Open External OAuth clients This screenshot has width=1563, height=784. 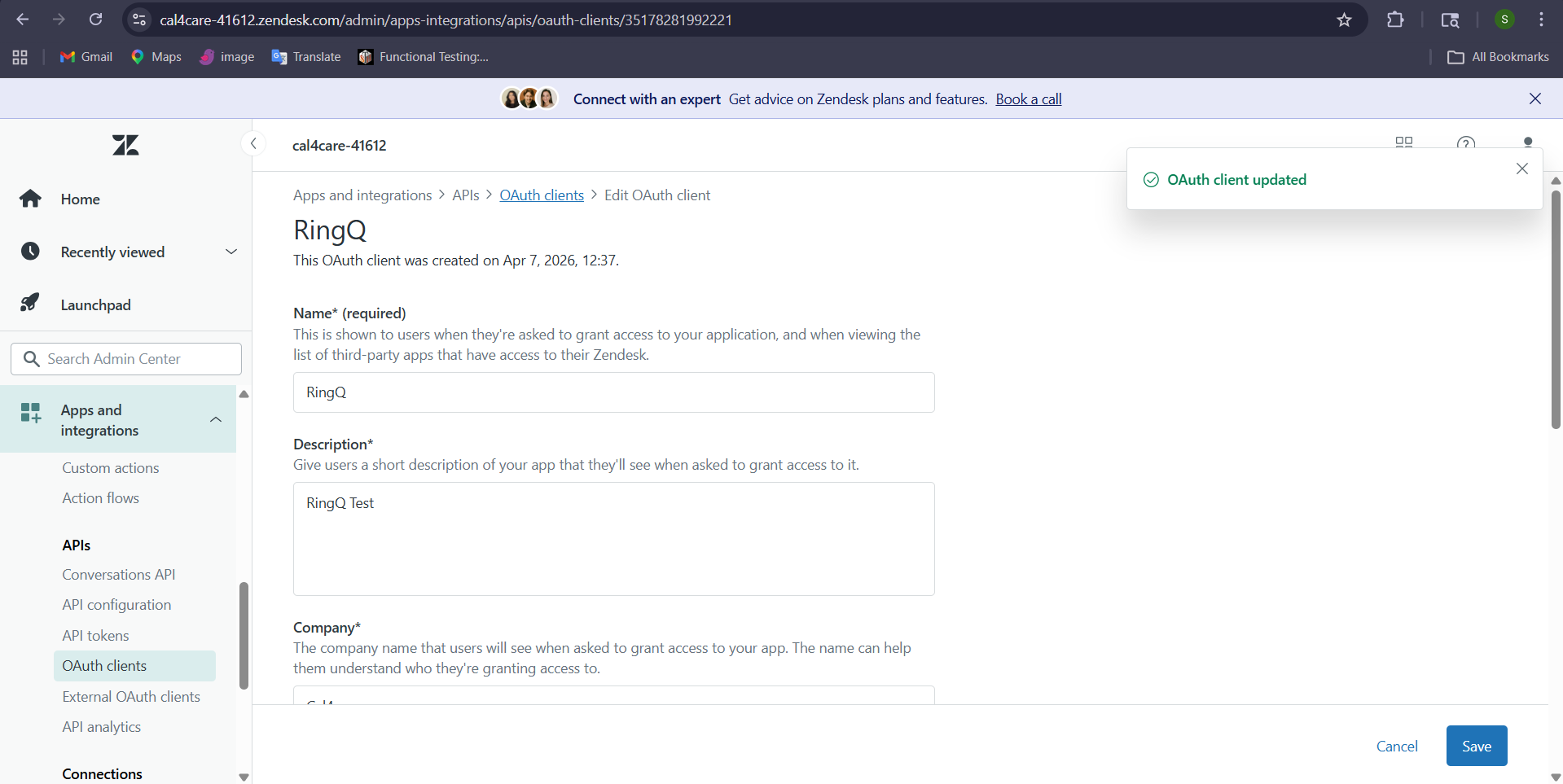(x=131, y=697)
